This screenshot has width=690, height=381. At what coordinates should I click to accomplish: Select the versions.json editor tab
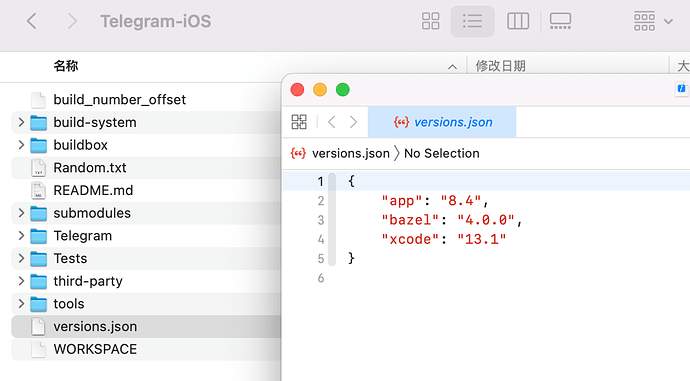coord(442,122)
